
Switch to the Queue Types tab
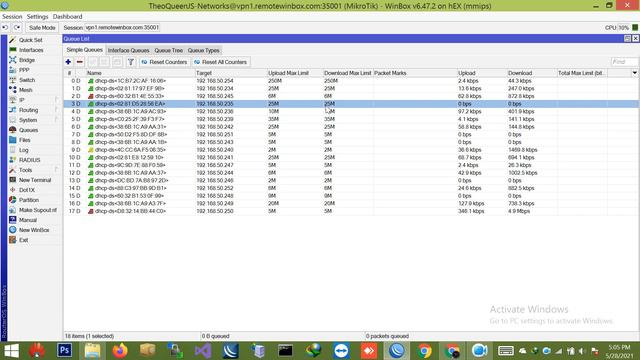(x=204, y=50)
